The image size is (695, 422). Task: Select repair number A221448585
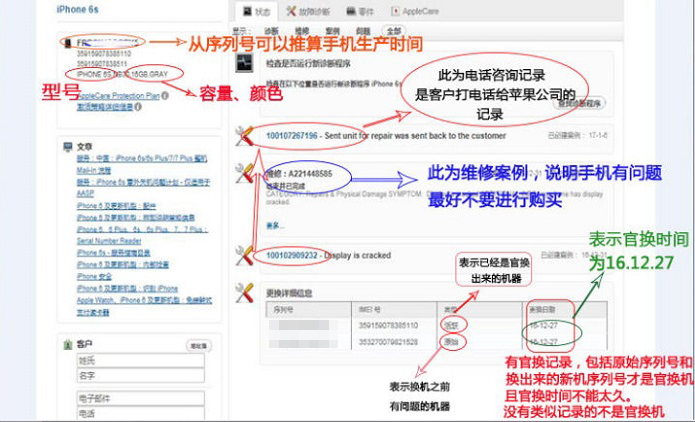(x=310, y=173)
